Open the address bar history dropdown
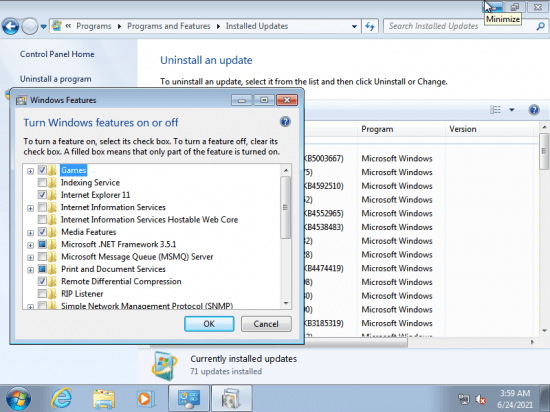Screen dimensions: 550x412 click(x=354, y=26)
